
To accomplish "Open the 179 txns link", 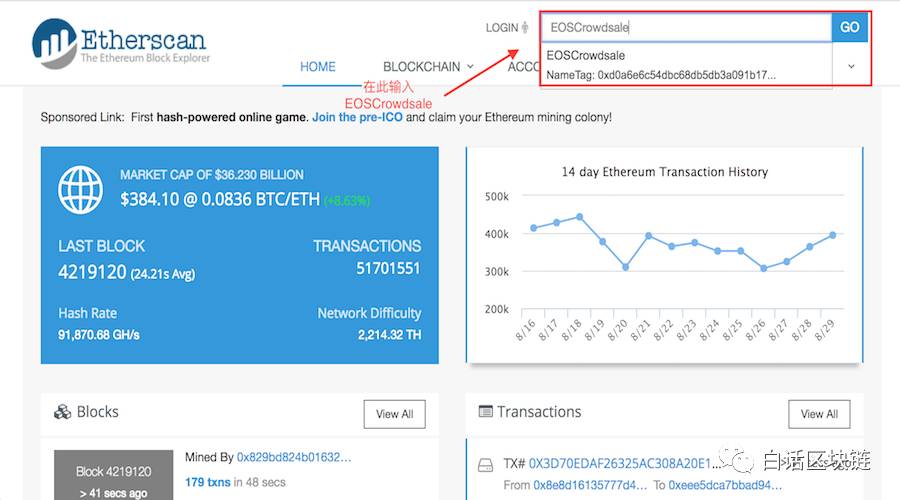I will click(x=207, y=482).
